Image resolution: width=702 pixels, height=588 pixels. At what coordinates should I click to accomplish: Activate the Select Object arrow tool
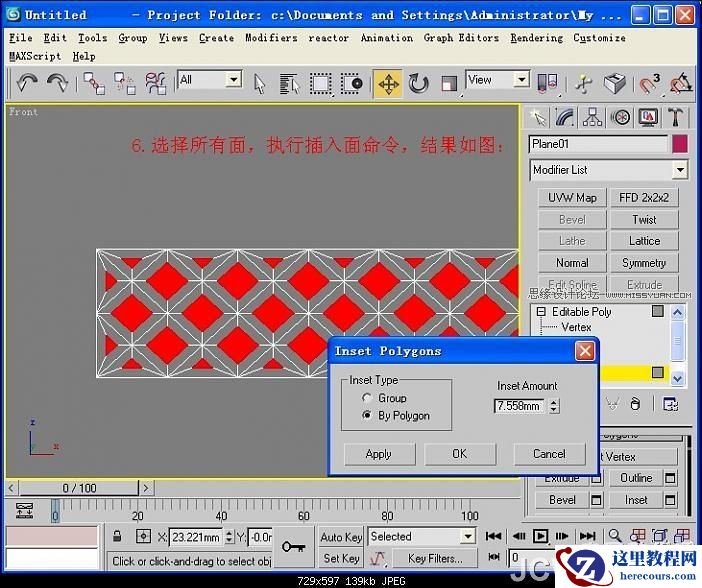pos(259,84)
